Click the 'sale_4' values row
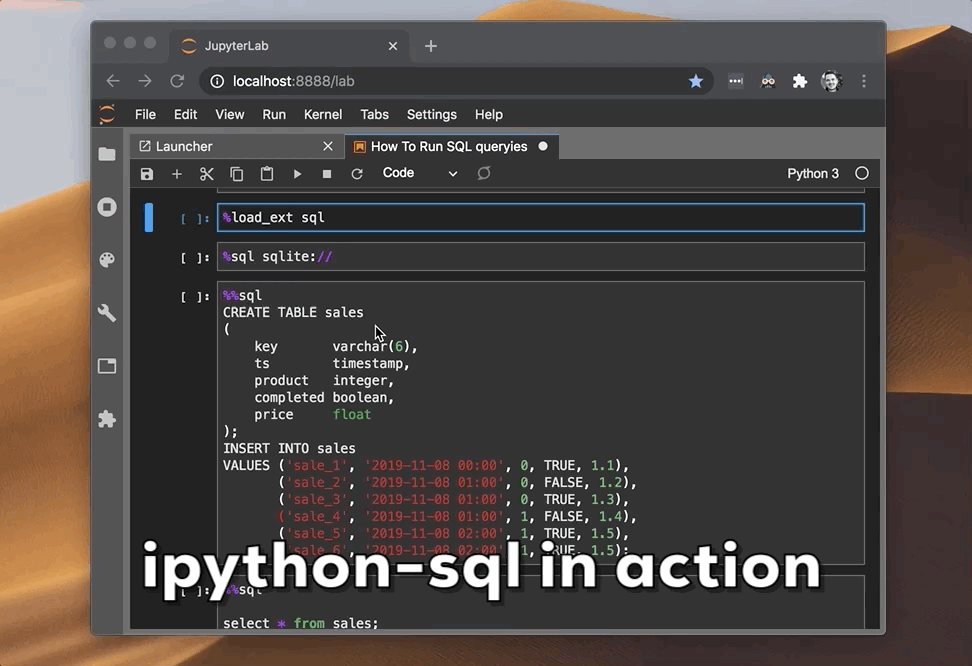972x666 pixels. pyautogui.click(x=457, y=517)
